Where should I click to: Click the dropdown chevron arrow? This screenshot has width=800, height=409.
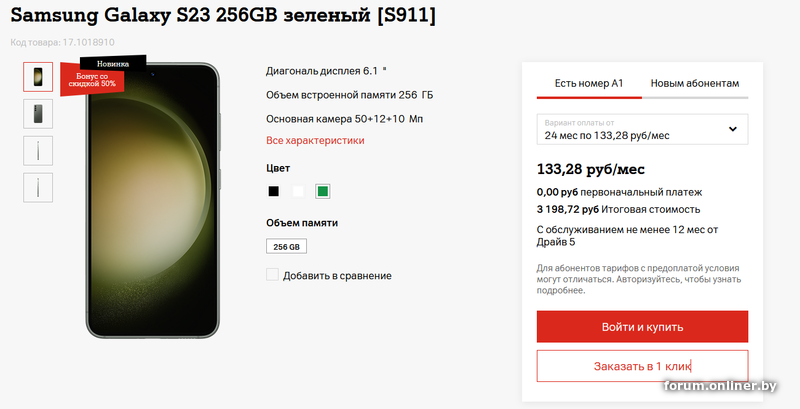[733, 129]
